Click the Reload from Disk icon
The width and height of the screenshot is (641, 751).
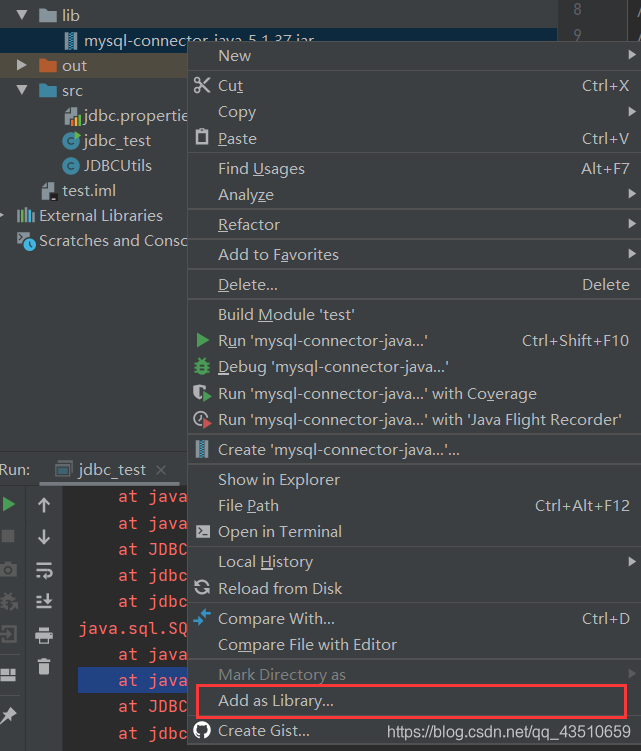click(202, 587)
